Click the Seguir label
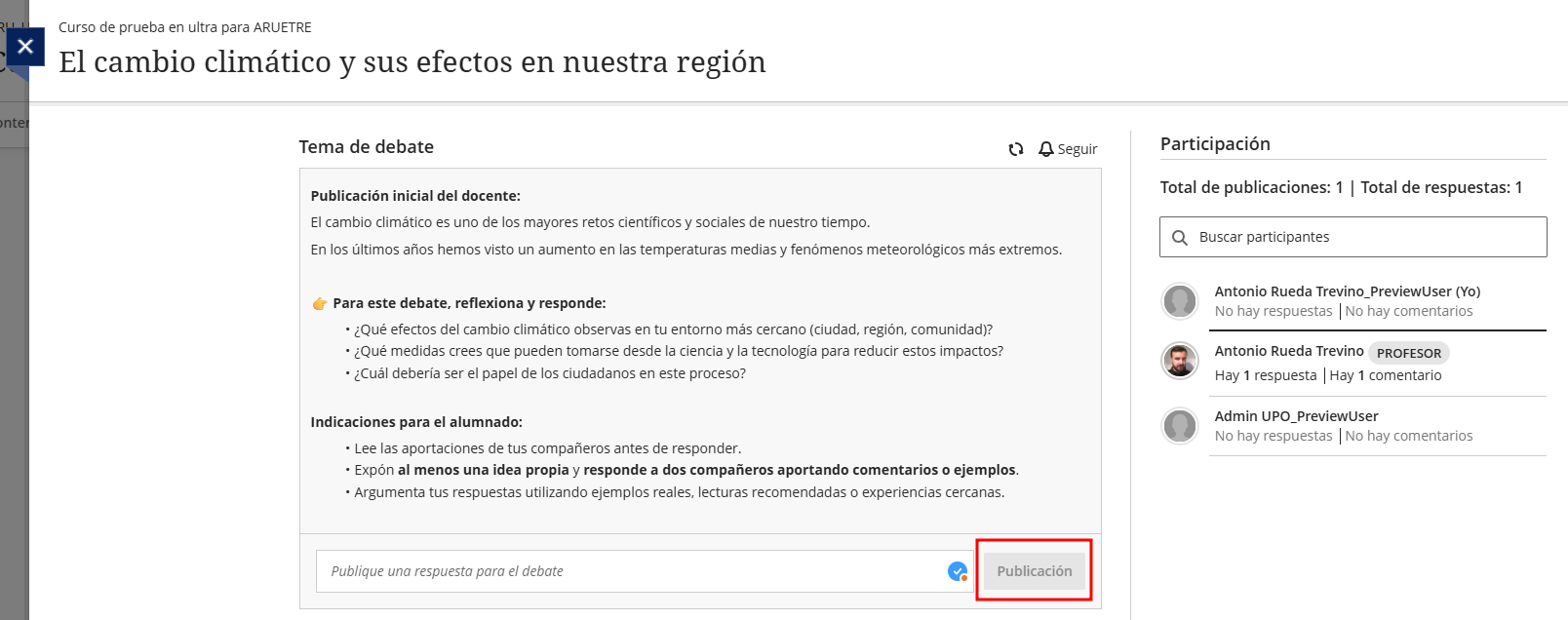Viewport: 1568px width, 620px height. click(x=1077, y=149)
